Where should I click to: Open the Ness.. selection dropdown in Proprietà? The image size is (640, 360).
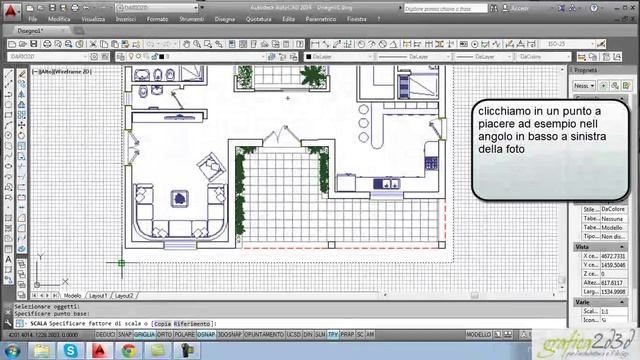(584, 86)
